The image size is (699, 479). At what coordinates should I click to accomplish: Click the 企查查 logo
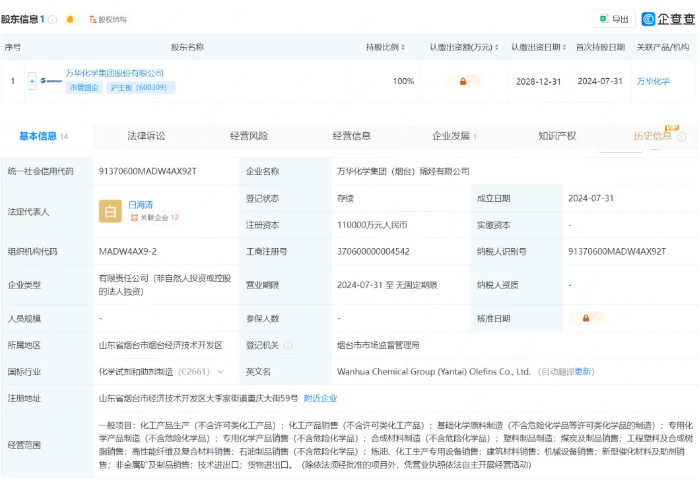point(668,19)
